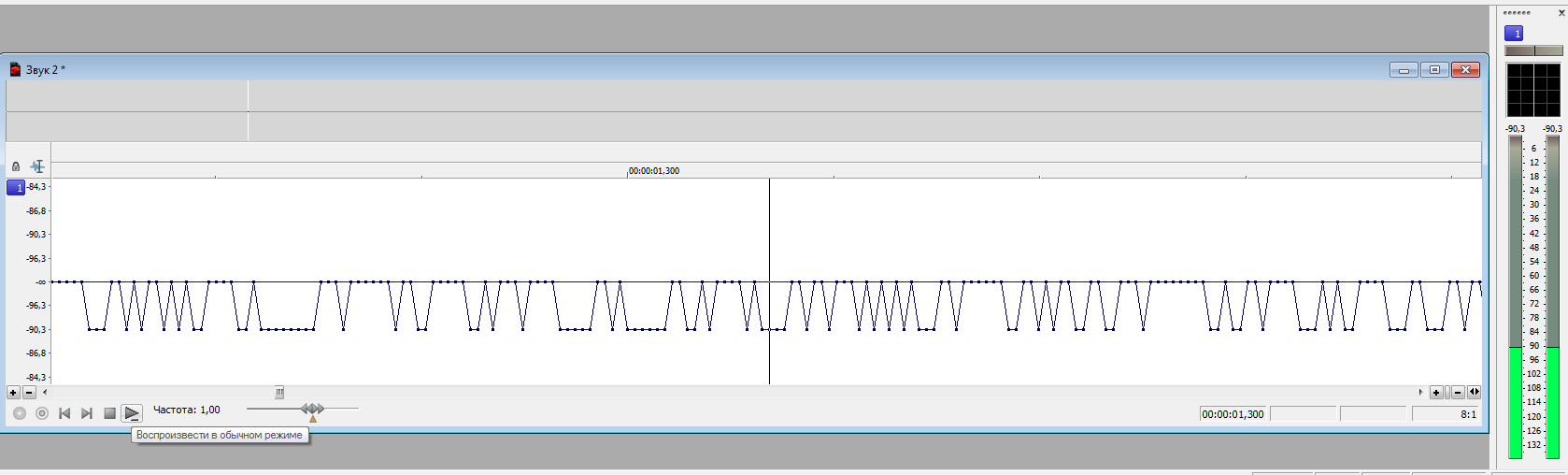
Task: Select the waveform edit tool icon
Action: click(x=37, y=166)
